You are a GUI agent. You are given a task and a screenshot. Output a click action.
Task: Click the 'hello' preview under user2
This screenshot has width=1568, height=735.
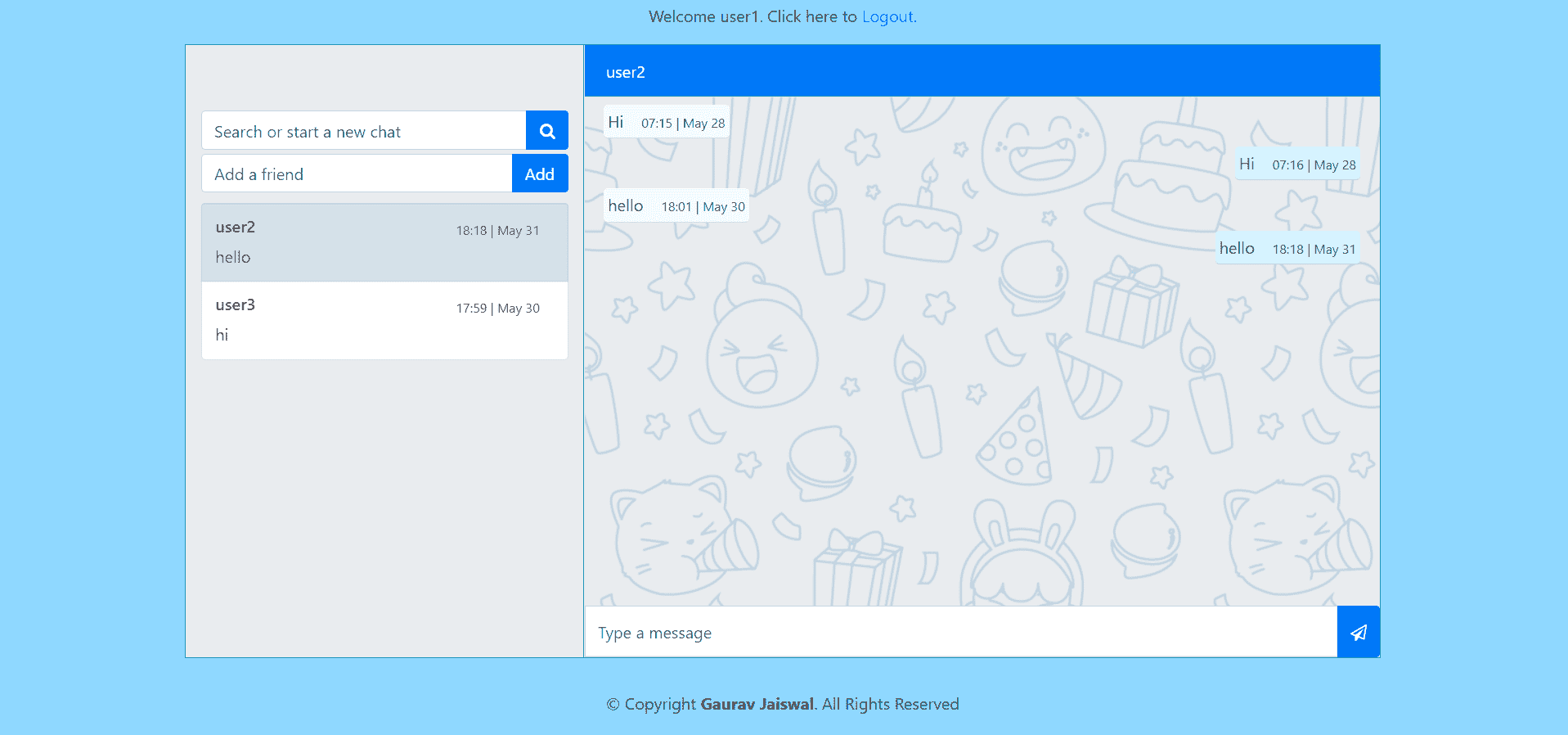point(233,257)
